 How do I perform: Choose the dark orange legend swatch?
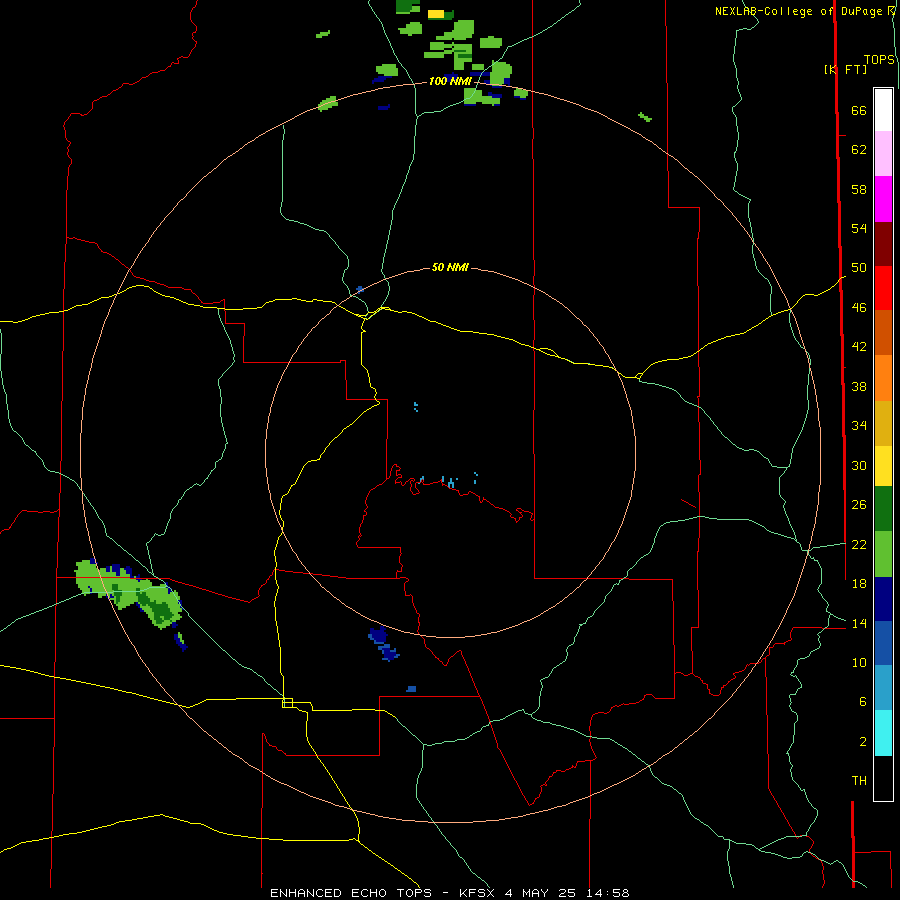(x=883, y=332)
